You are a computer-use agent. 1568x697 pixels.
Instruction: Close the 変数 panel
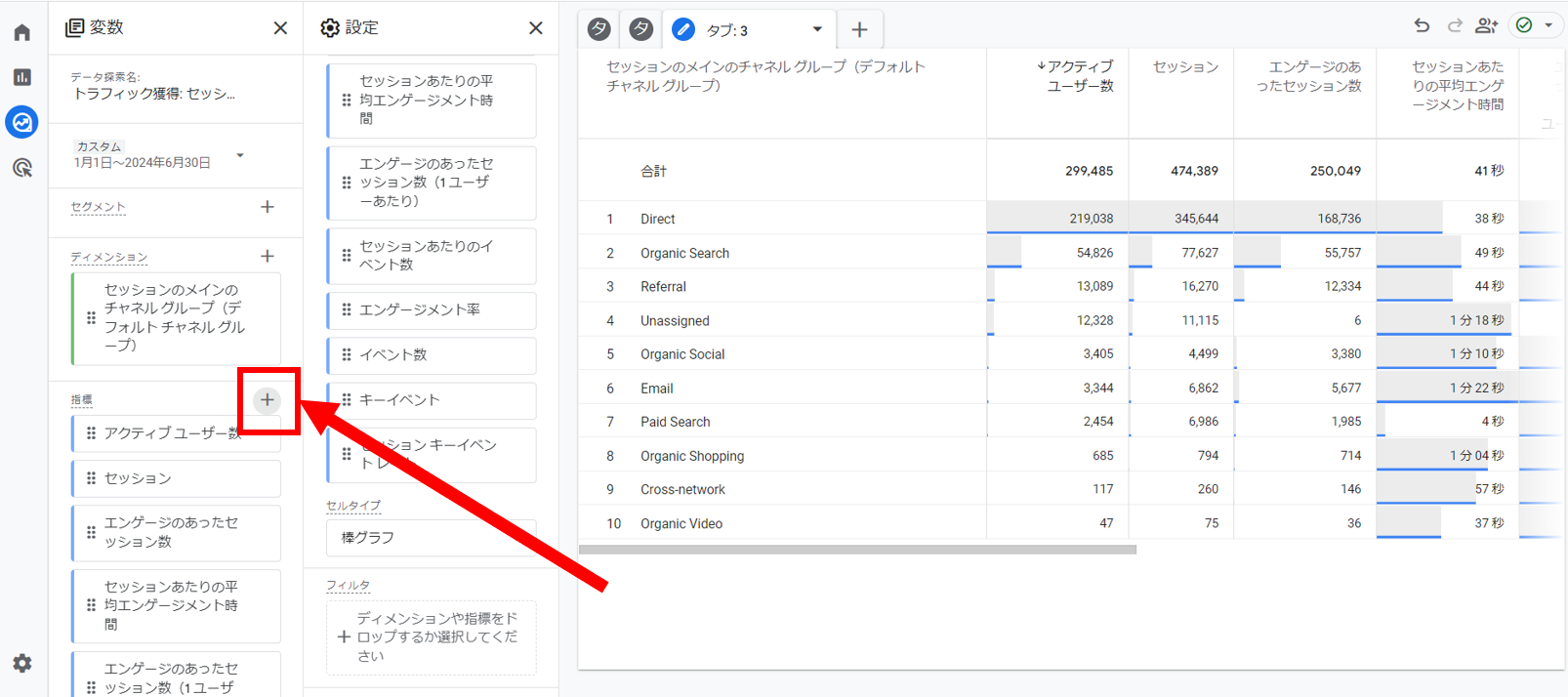280,28
